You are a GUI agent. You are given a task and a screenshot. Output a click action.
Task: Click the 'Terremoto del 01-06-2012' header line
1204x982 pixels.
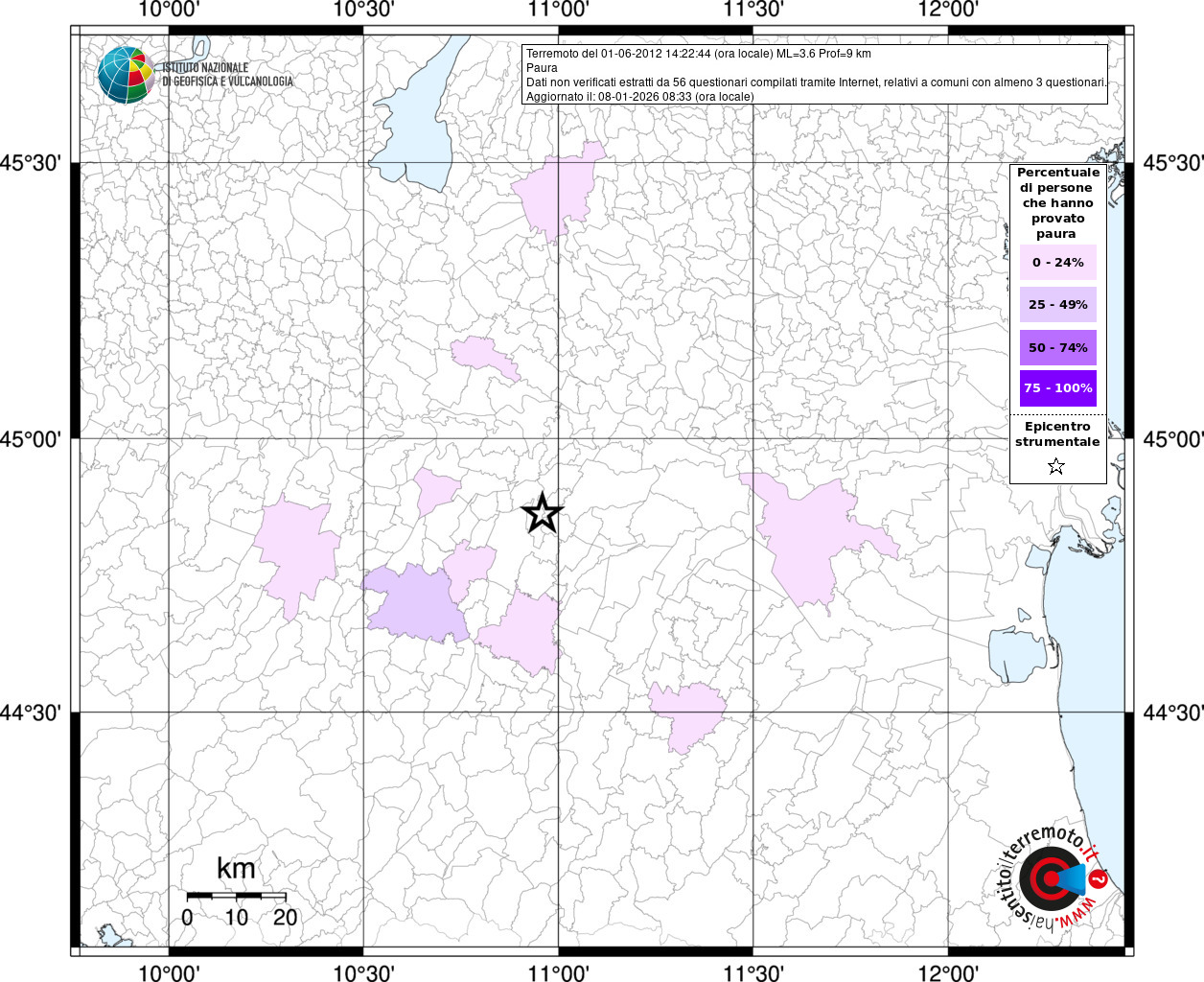coord(698,54)
